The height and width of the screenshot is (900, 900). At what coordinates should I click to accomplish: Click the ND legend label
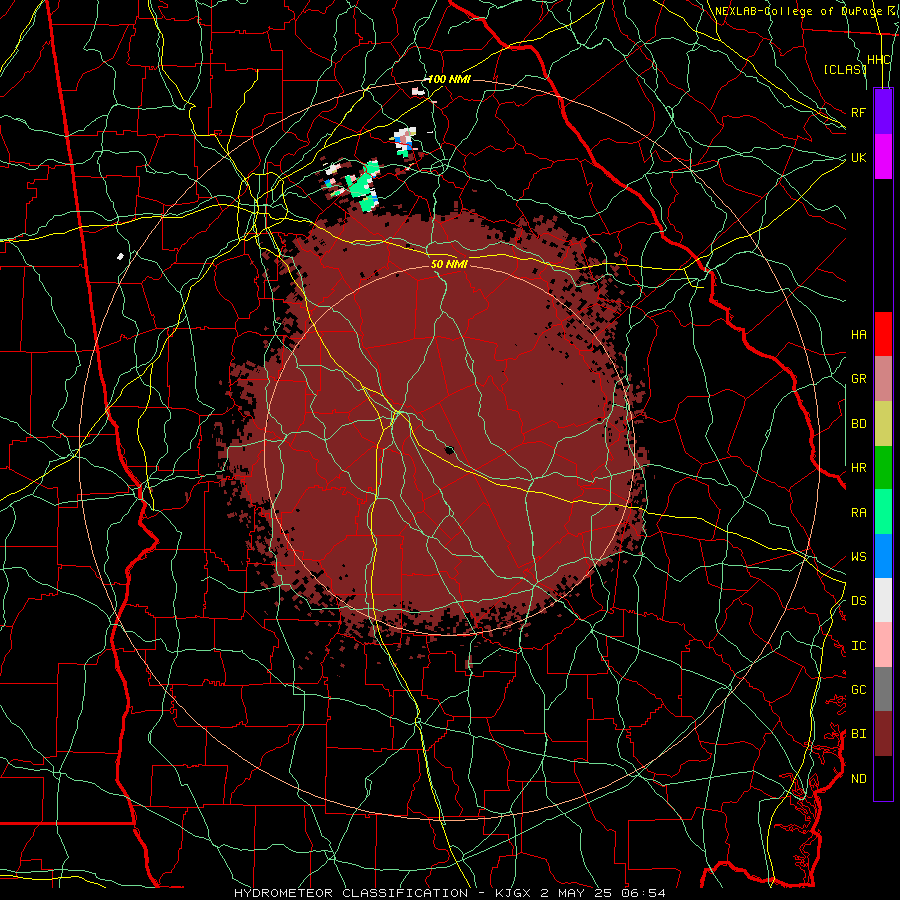[859, 778]
